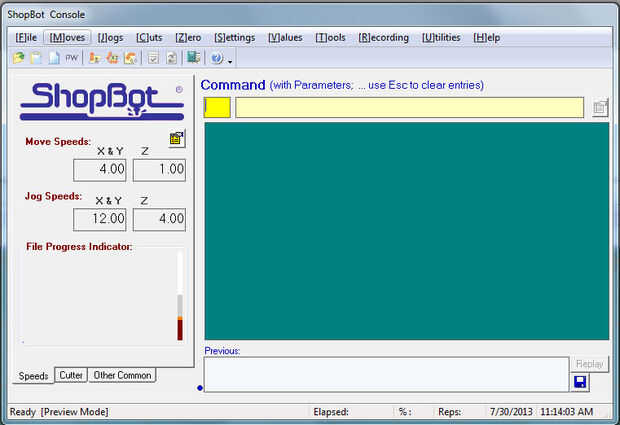Click the blue dot beside the Previous box
Screen dimensions: 620x425
200,388
